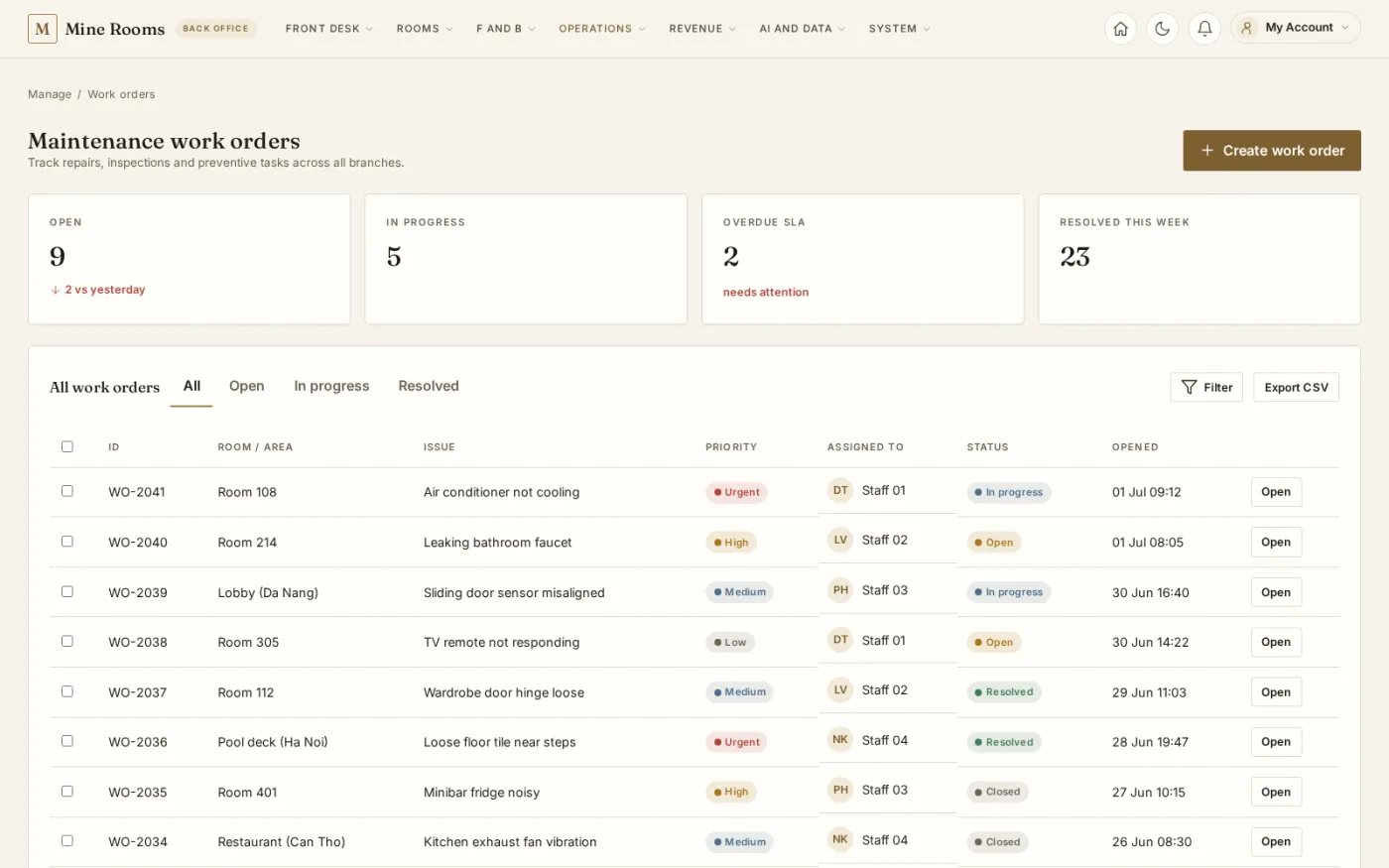Go to the home icon button
The width and height of the screenshot is (1389, 868).
tap(1120, 29)
